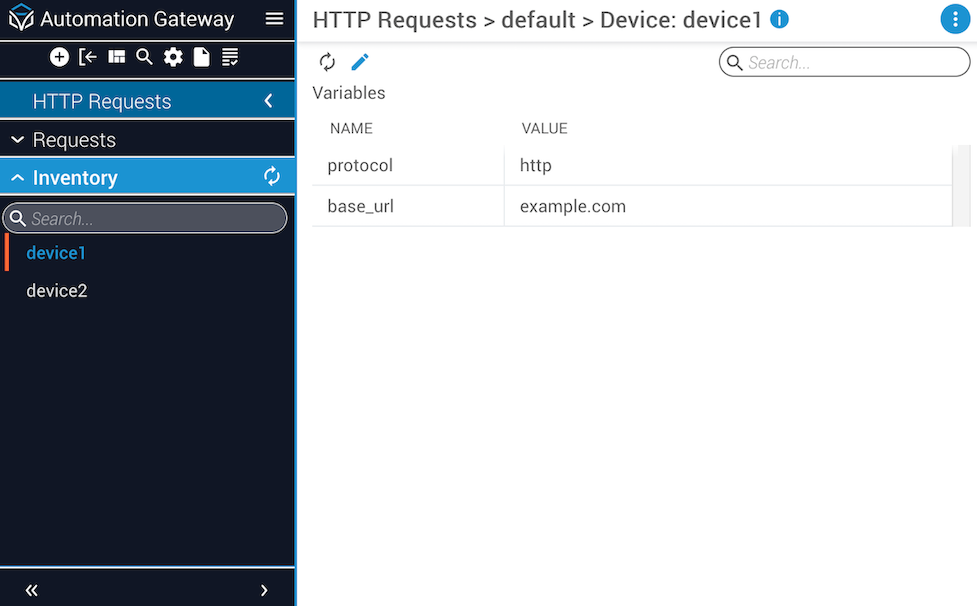This screenshot has height=606, width=977.
Task: Select the HTTP Requests section header
Action: (147, 100)
